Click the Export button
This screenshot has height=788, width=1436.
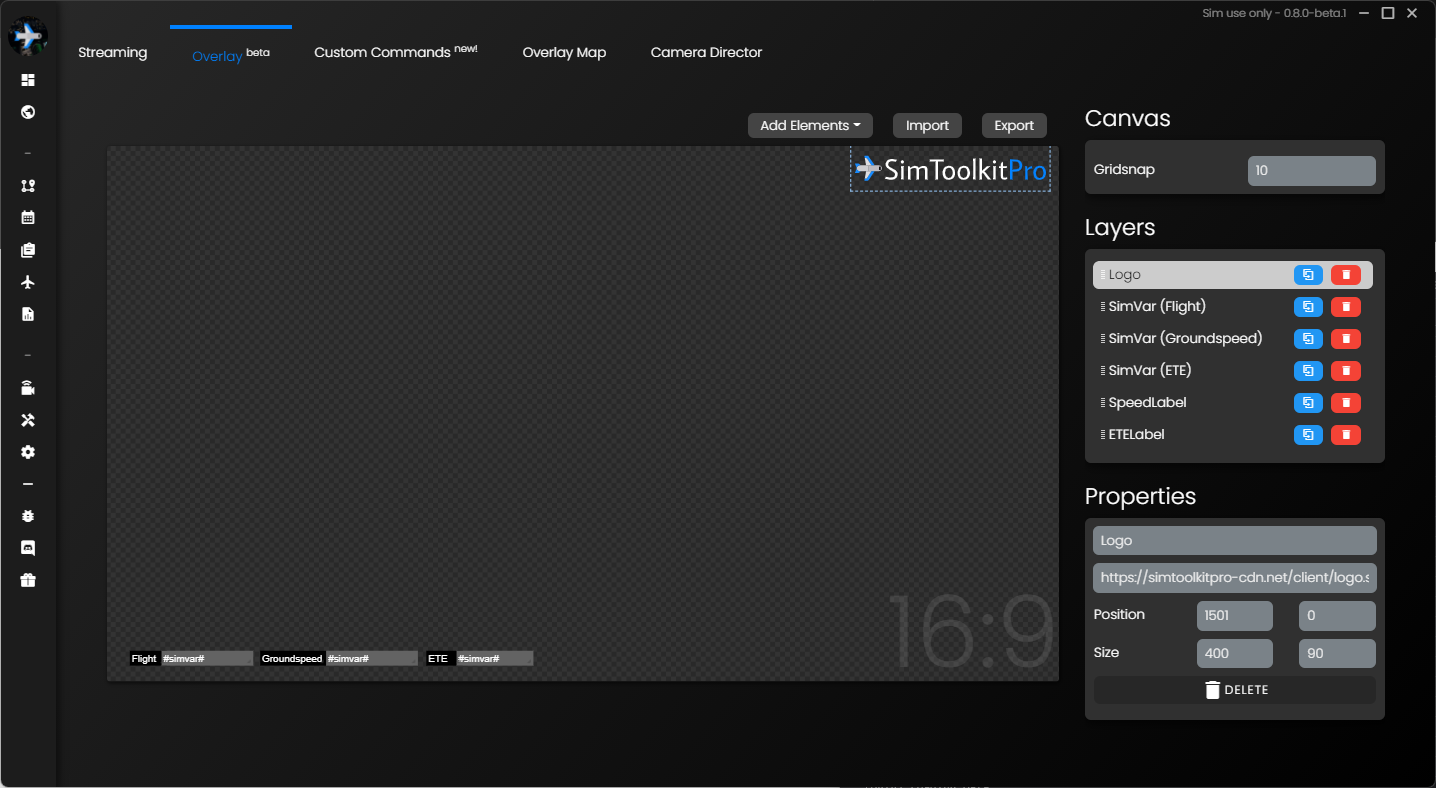1014,125
